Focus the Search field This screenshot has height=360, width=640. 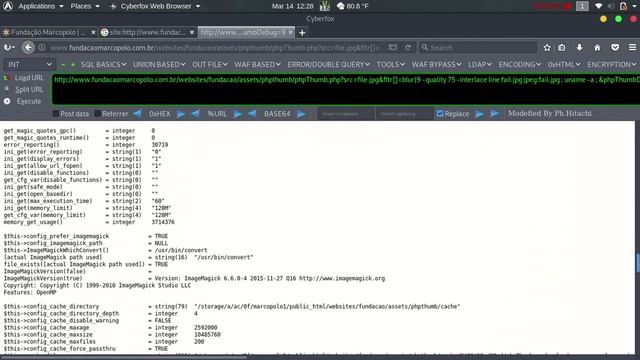point(478,47)
